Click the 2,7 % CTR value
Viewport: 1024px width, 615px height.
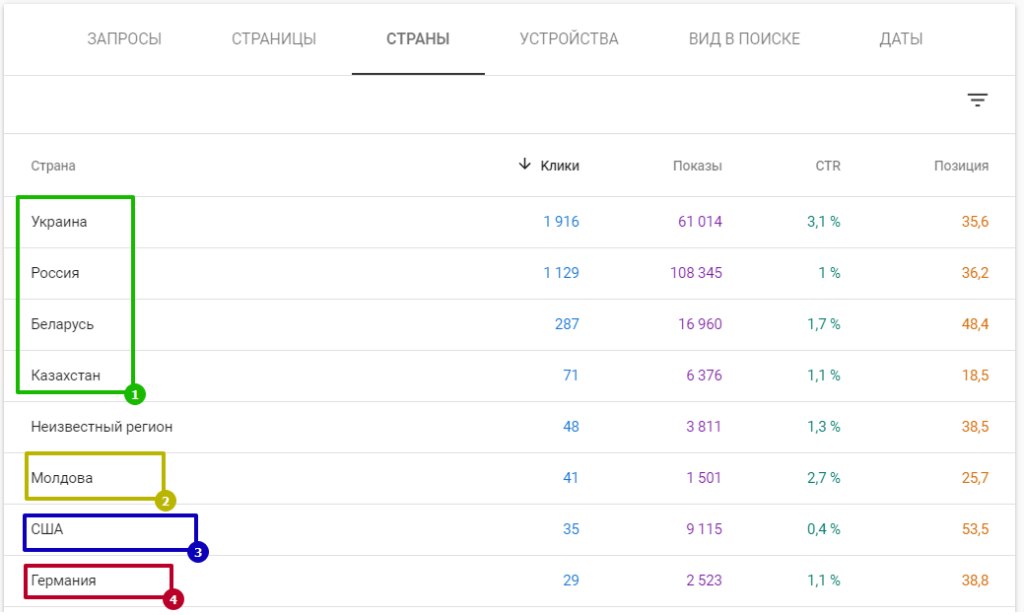(824, 478)
